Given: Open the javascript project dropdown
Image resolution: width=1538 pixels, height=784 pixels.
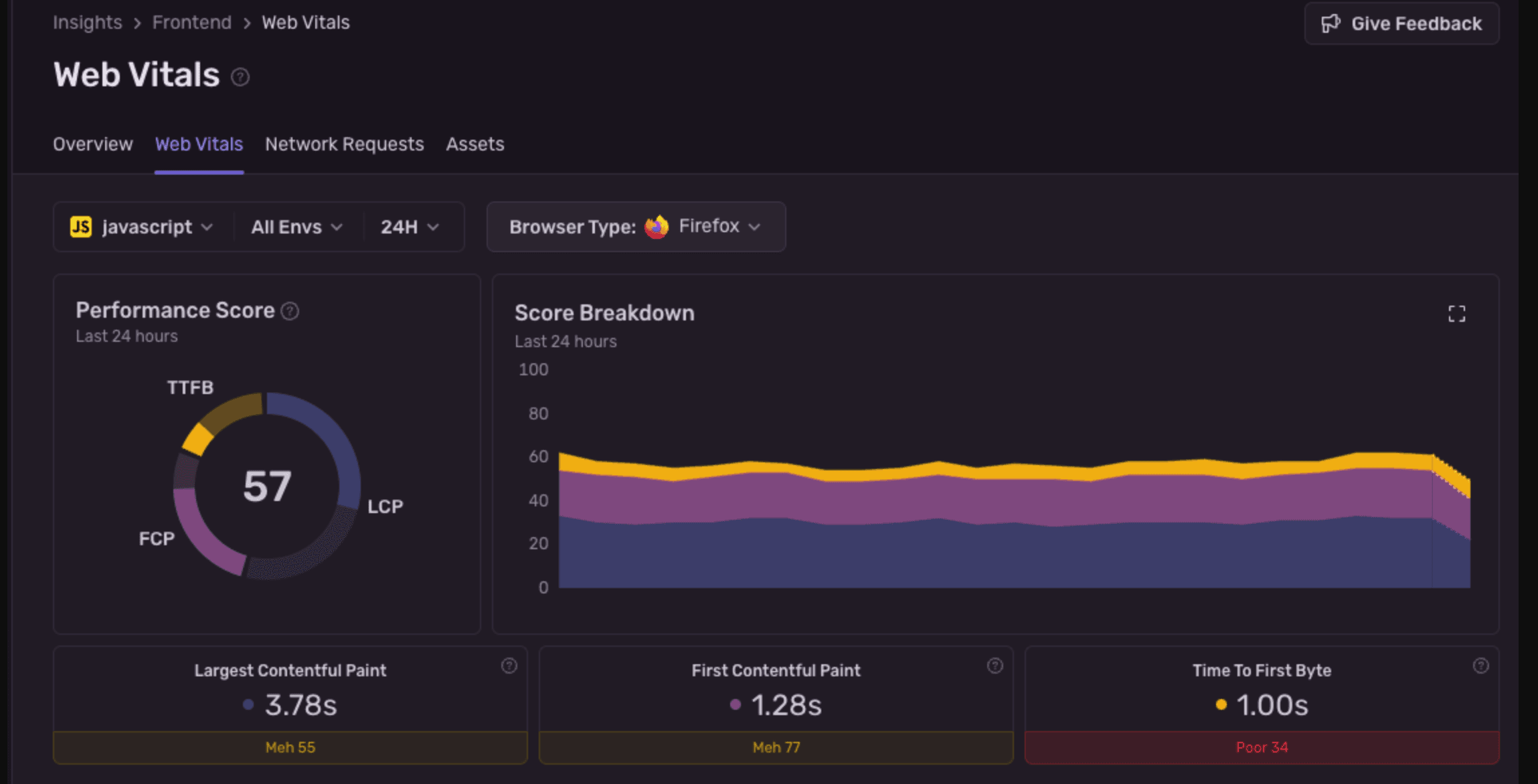Looking at the screenshot, I should click(143, 227).
